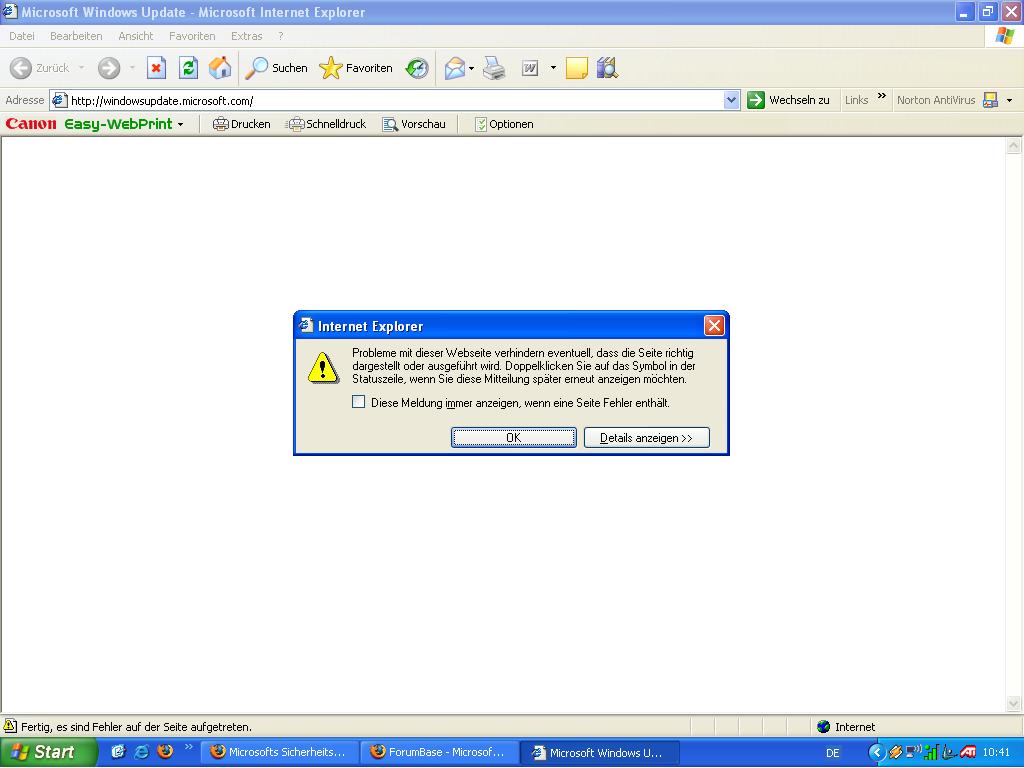
Task: Click the Zurück back arrow button
Action: pyautogui.click(x=39, y=68)
